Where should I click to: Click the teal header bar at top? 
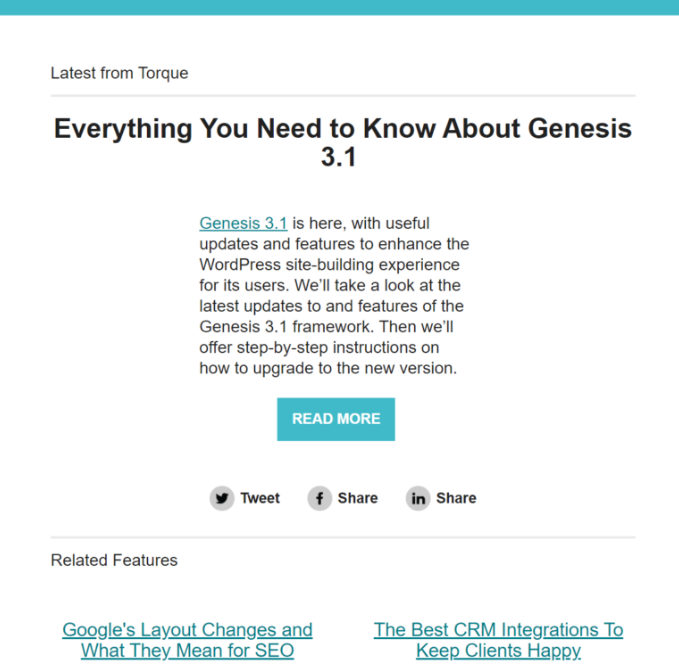[x=339, y=7]
